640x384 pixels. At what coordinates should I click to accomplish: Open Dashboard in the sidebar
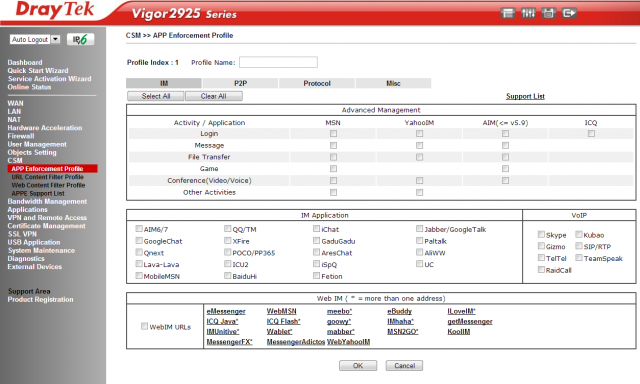tap(25, 62)
